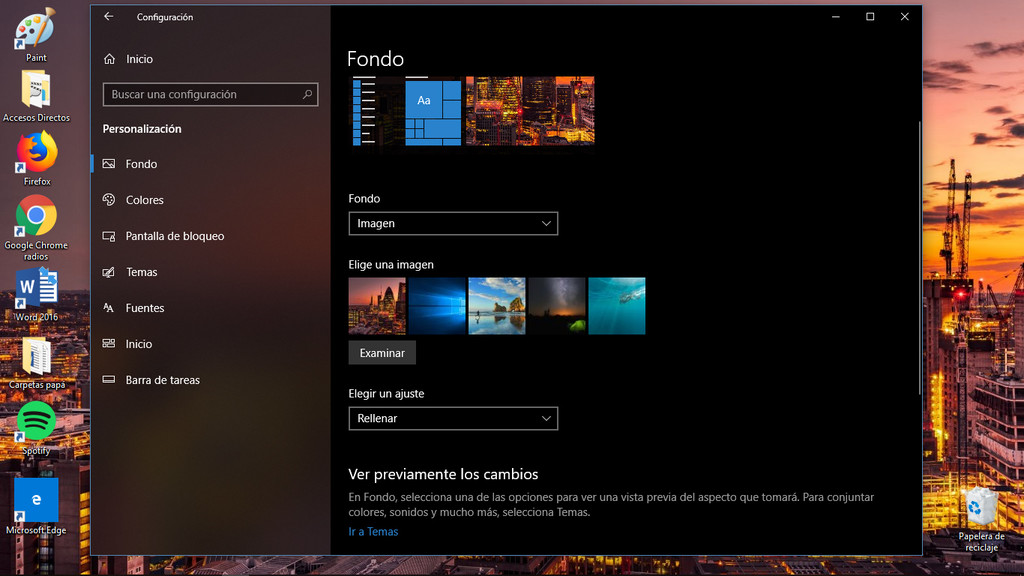Click the Examinar button
Image resolution: width=1024 pixels, height=576 pixels.
(381, 352)
